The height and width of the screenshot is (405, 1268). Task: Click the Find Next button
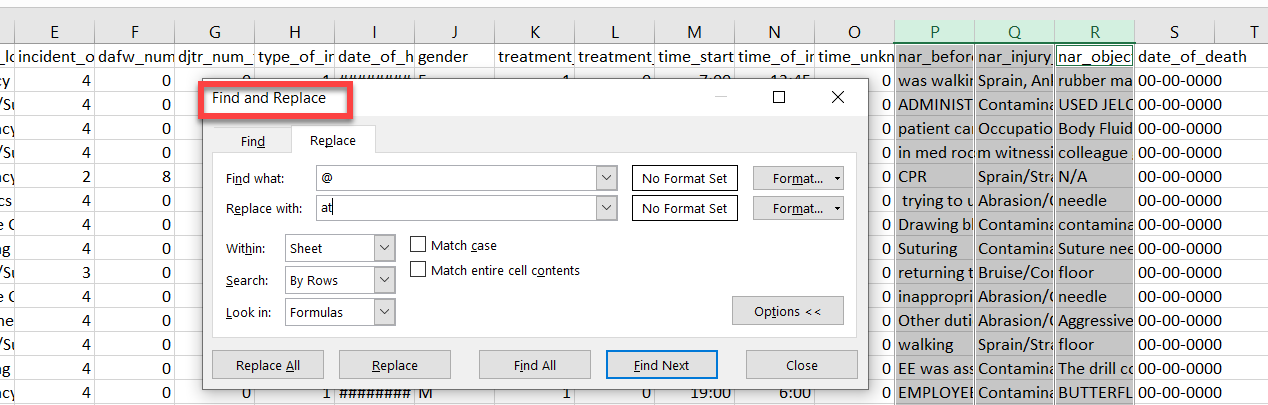[x=661, y=365]
